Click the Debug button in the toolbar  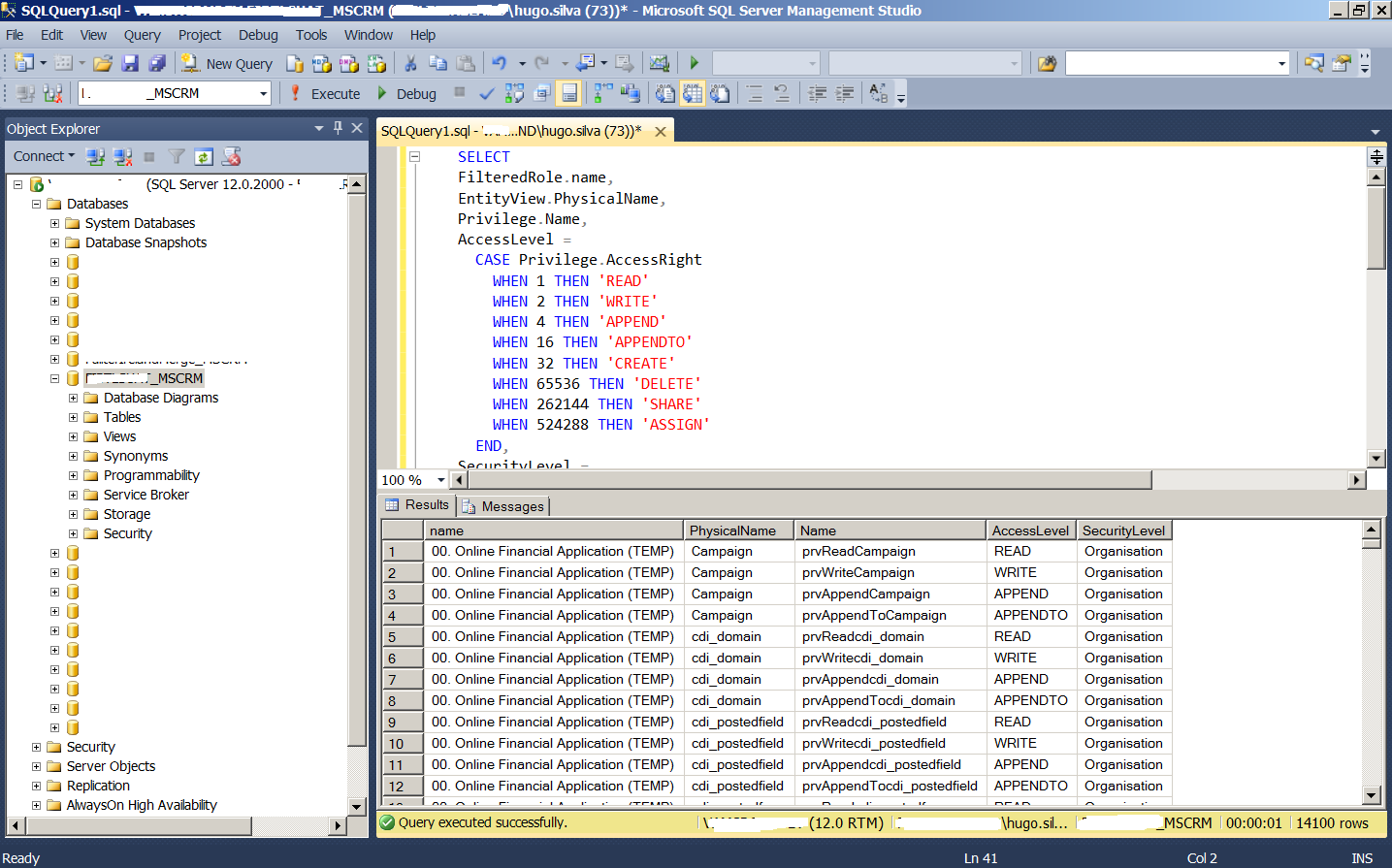[406, 93]
